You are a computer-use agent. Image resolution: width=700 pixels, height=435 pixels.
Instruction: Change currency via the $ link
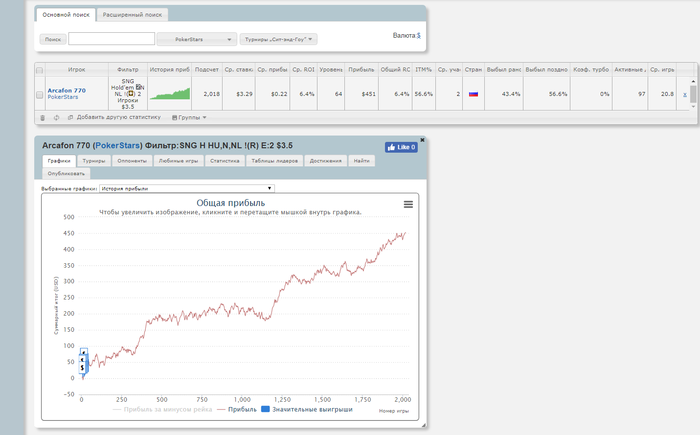pyautogui.click(x=419, y=35)
